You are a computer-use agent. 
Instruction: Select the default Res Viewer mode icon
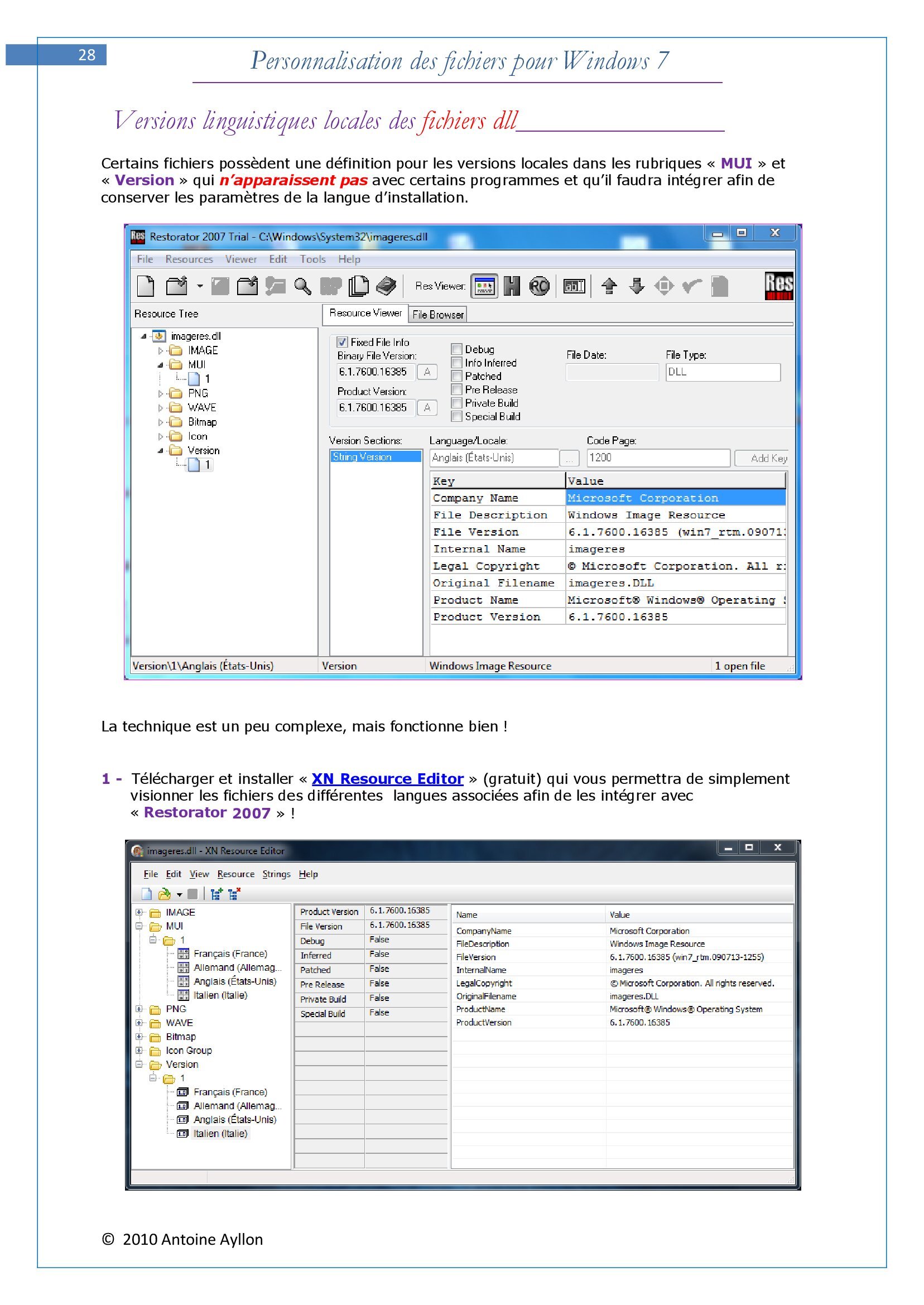pyautogui.click(x=484, y=286)
